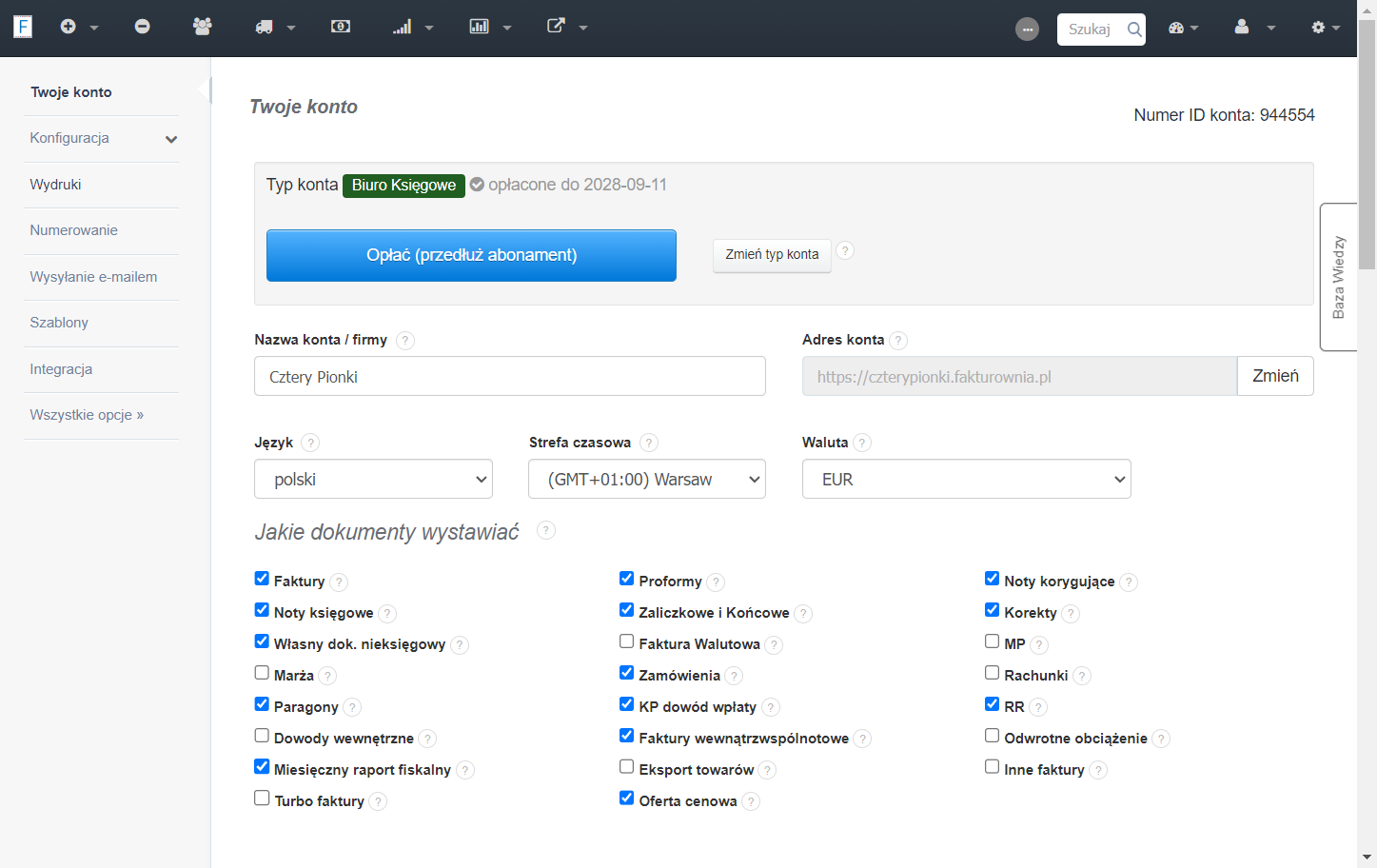Click the magnifier search icon

[1134, 30]
